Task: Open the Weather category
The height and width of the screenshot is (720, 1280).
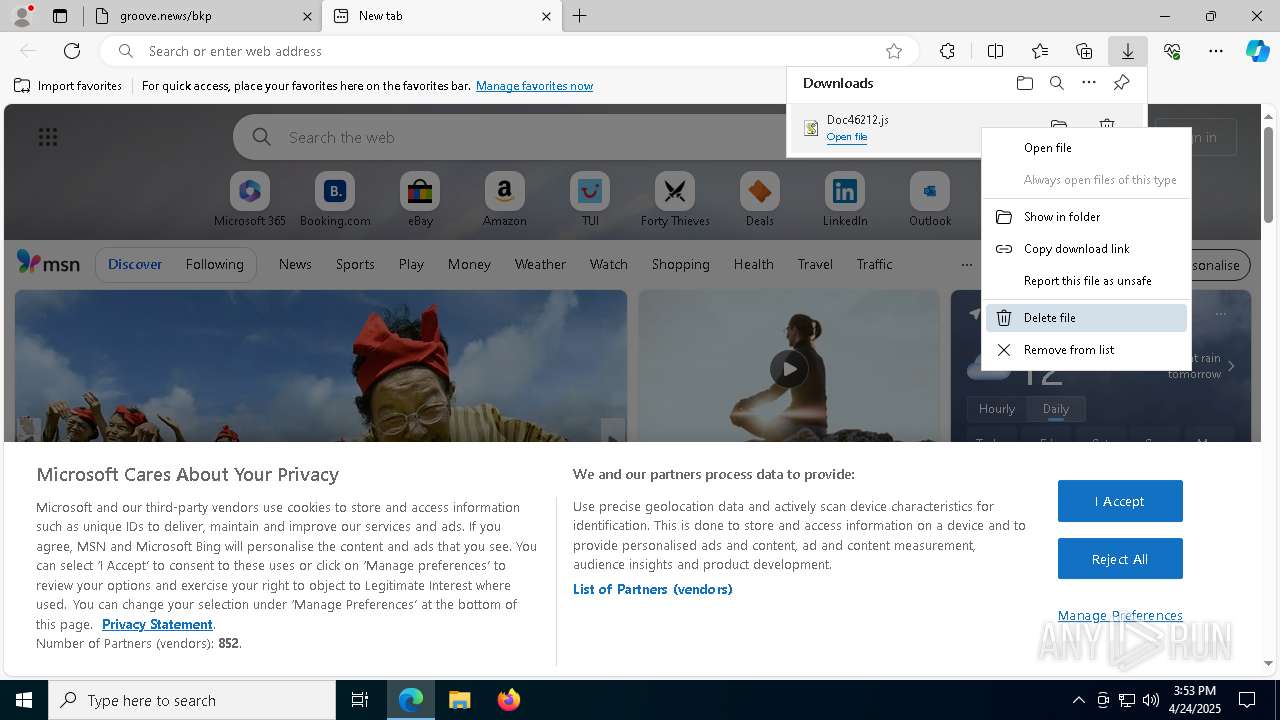Action: coord(540,264)
